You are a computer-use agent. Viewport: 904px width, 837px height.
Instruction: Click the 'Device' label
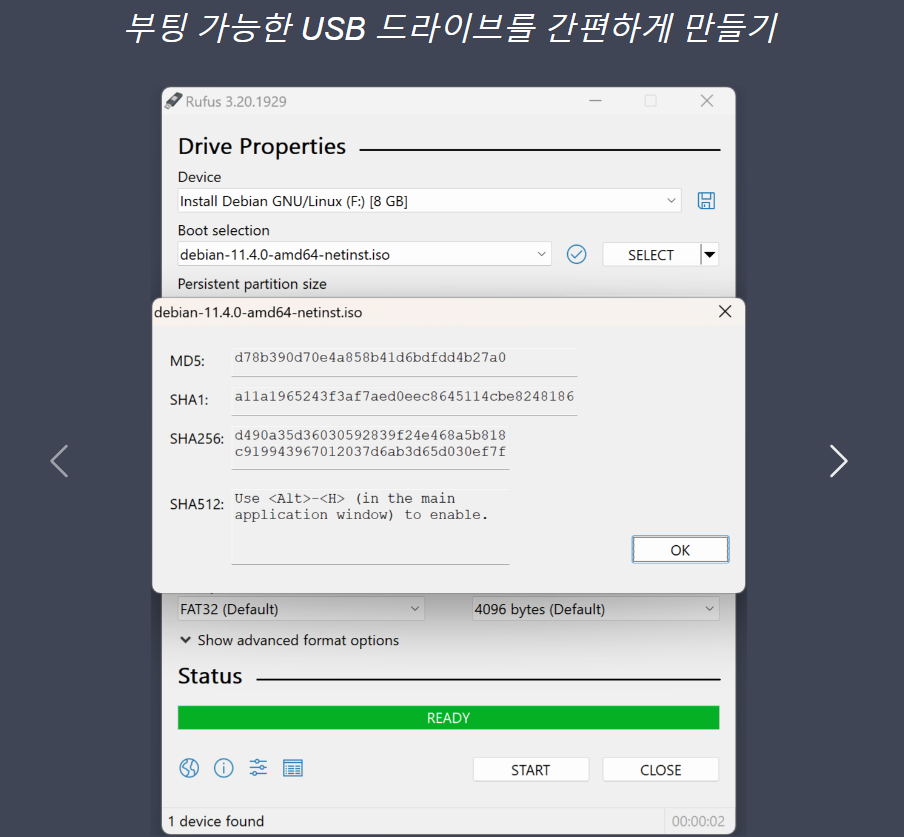pos(199,177)
